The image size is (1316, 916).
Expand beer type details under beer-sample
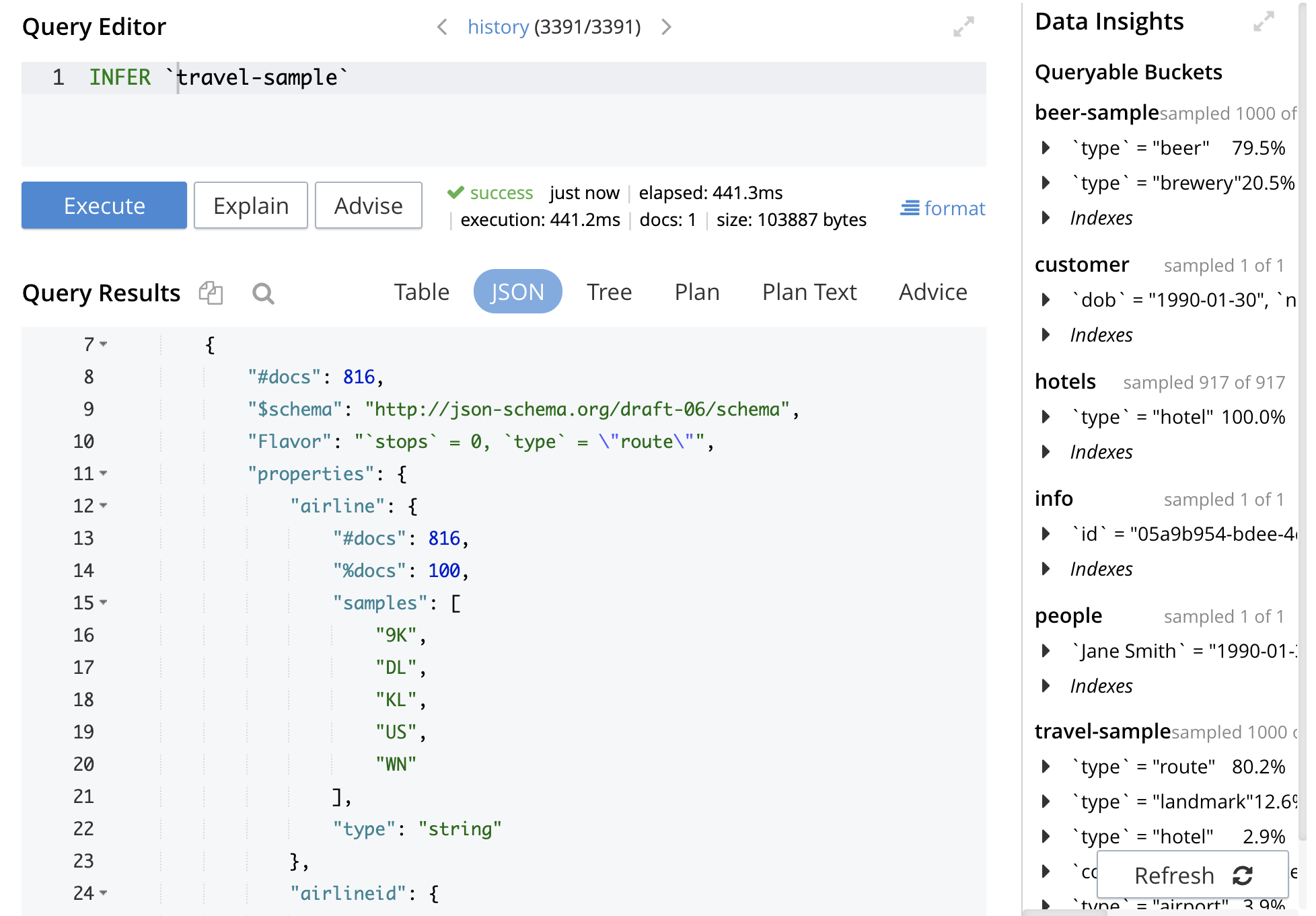click(1046, 148)
